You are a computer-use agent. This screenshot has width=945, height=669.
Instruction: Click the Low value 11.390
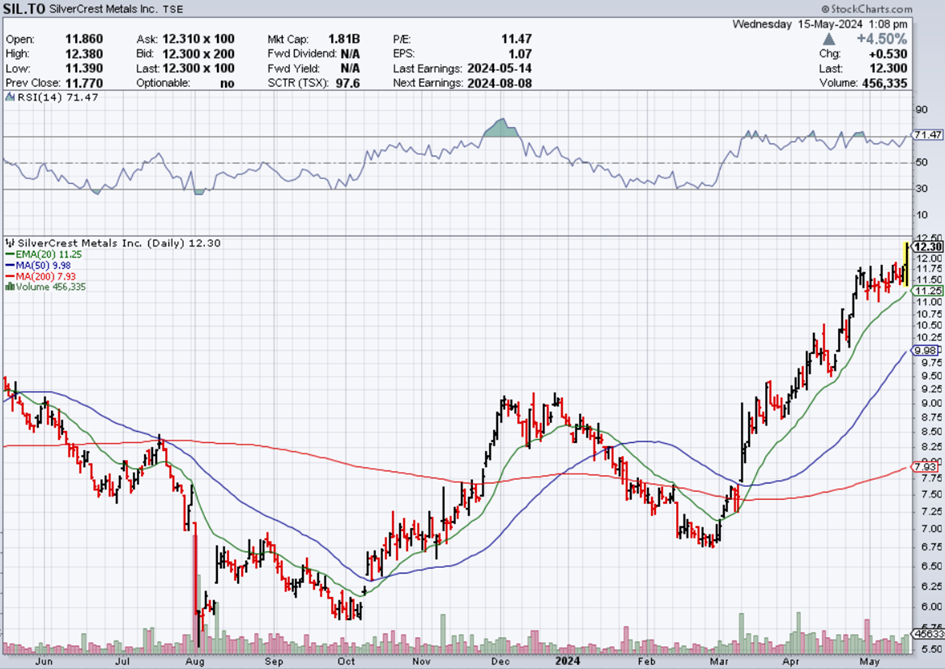(x=84, y=68)
